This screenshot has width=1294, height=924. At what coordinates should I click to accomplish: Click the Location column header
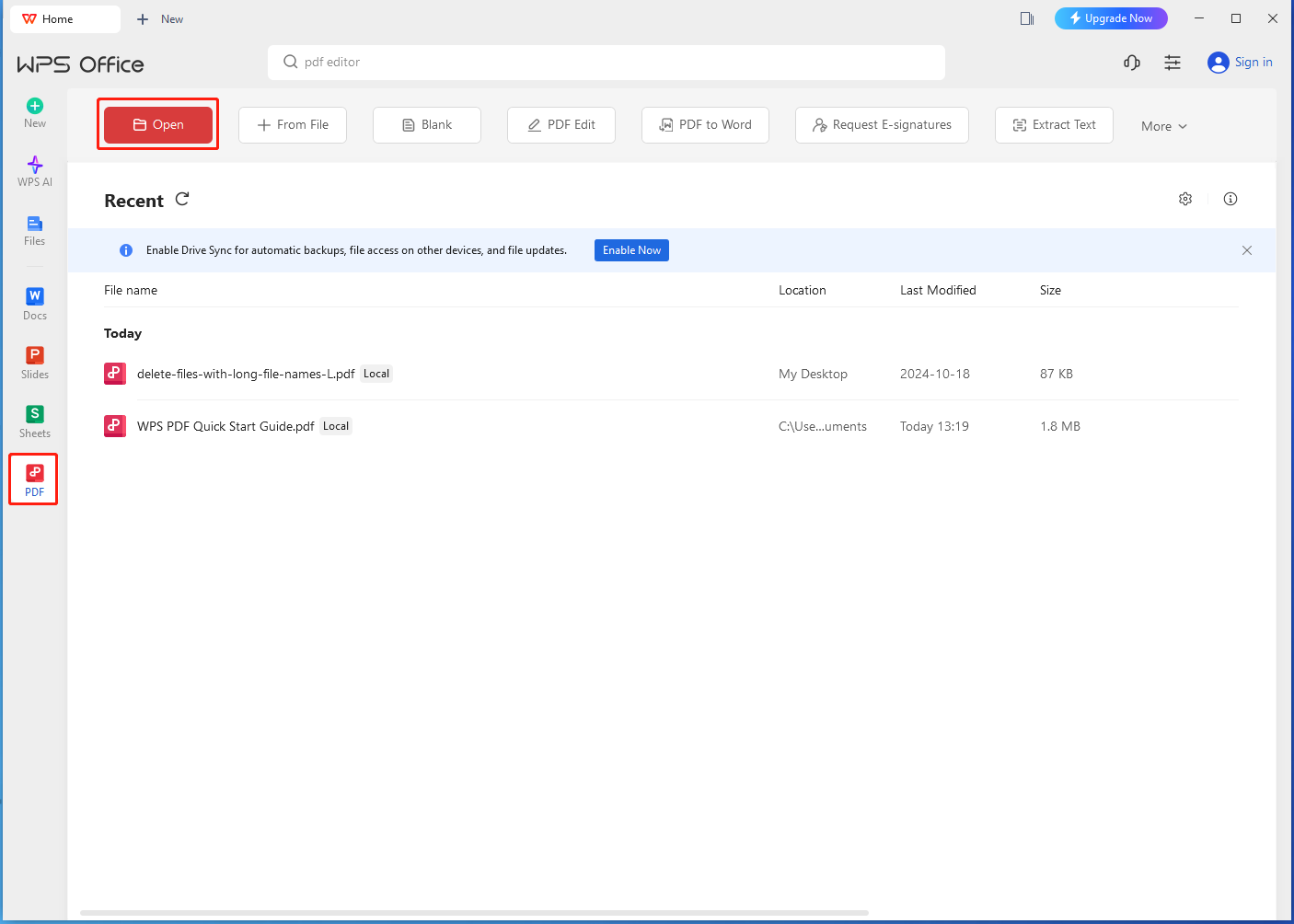(x=803, y=290)
